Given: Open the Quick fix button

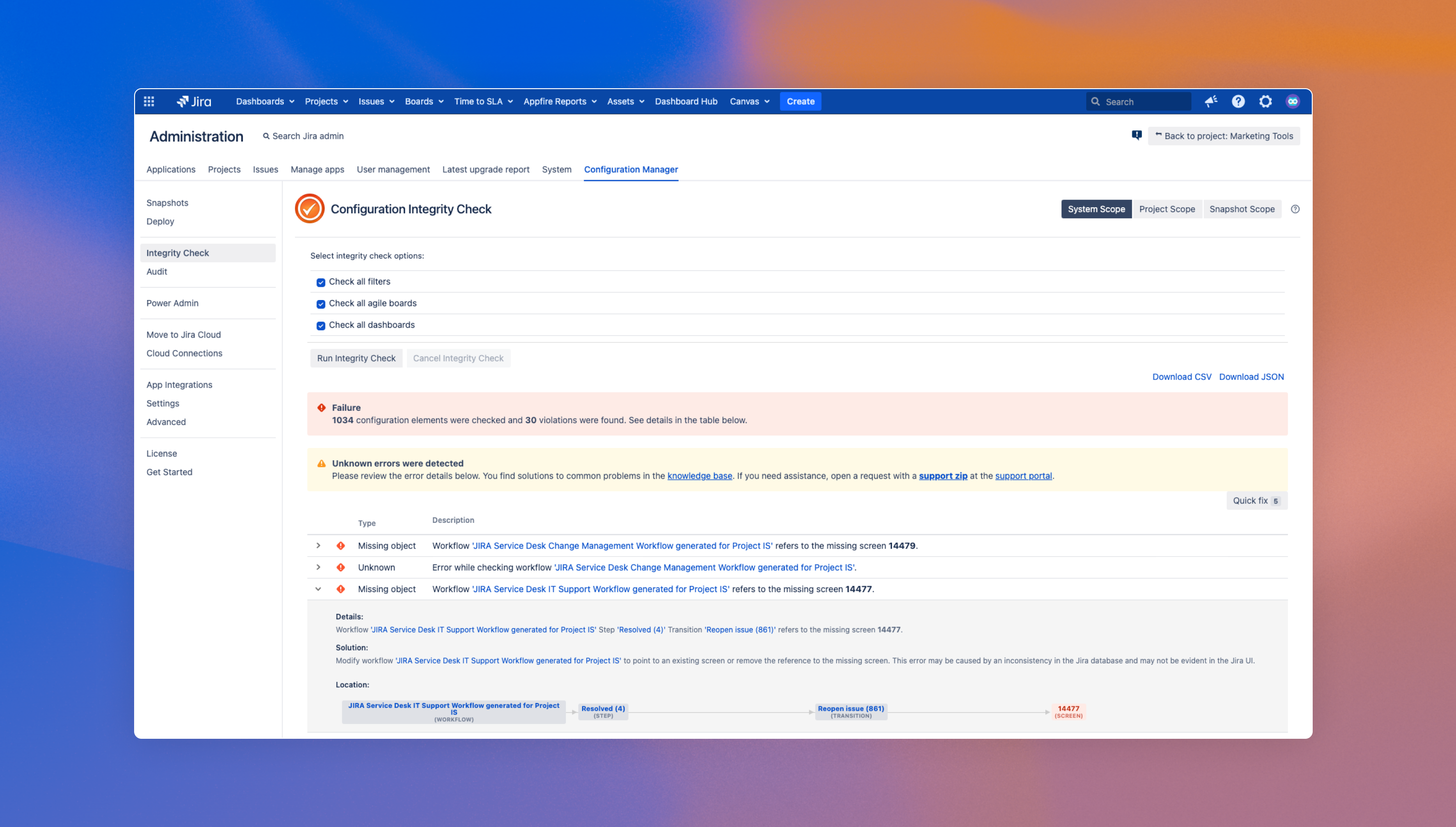Looking at the screenshot, I should (x=1256, y=500).
